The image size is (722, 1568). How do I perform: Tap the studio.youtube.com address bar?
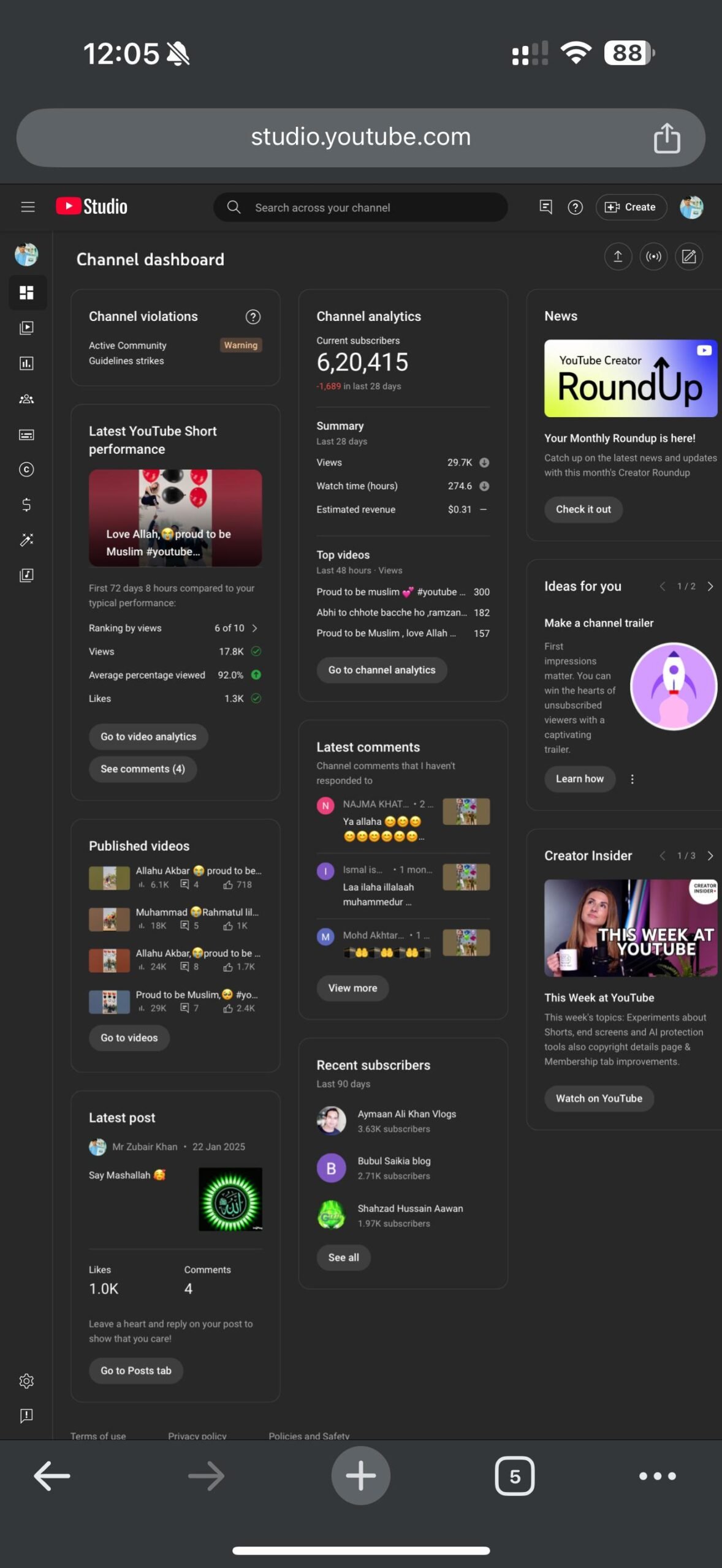click(x=360, y=138)
